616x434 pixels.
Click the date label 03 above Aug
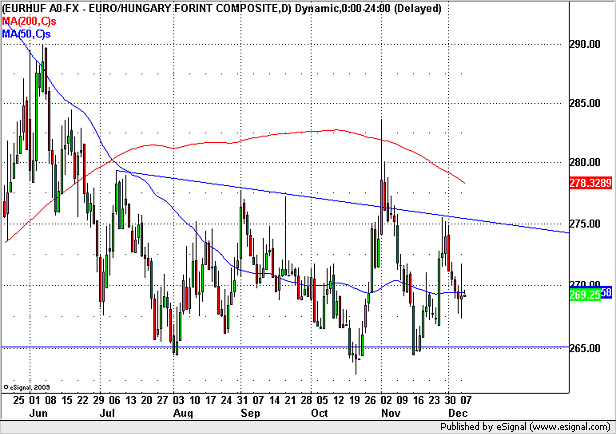(x=178, y=400)
